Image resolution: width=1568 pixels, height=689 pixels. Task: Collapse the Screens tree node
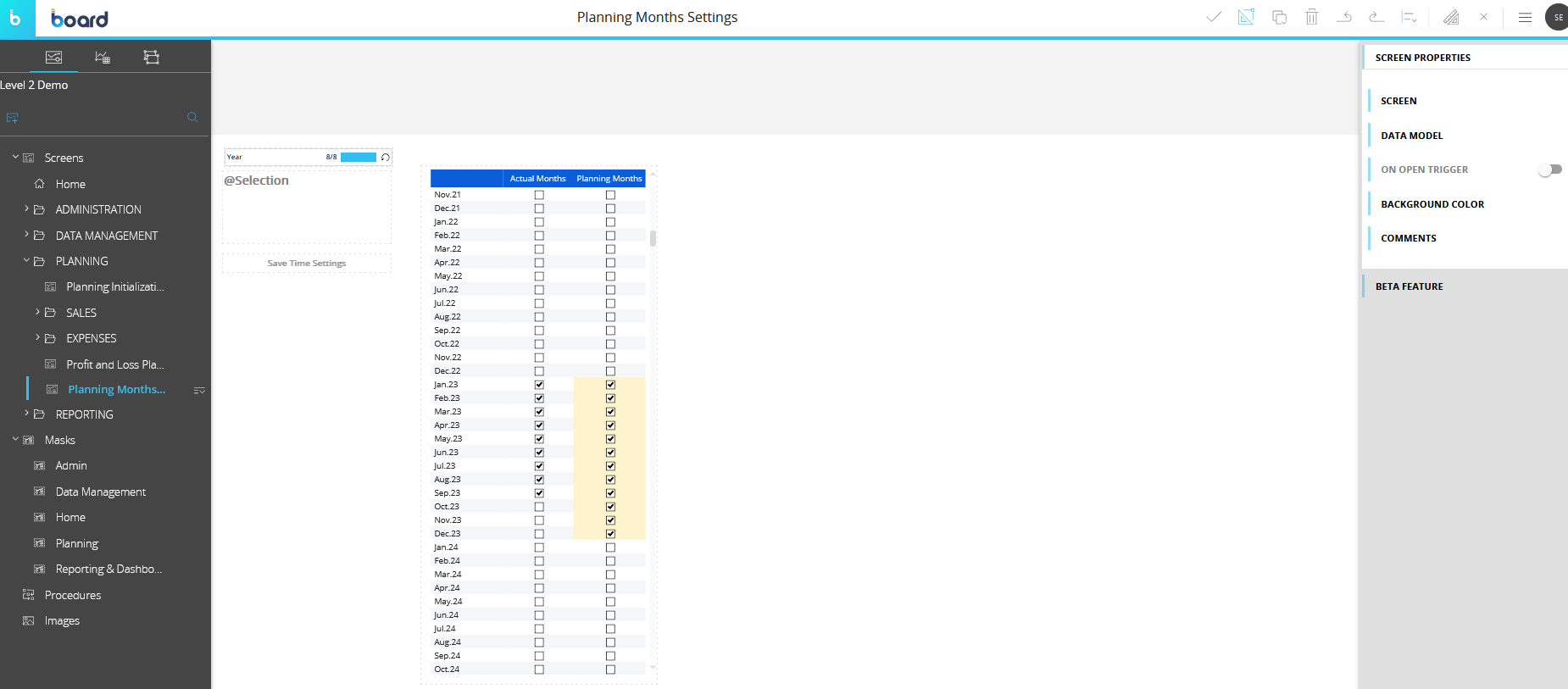point(15,158)
